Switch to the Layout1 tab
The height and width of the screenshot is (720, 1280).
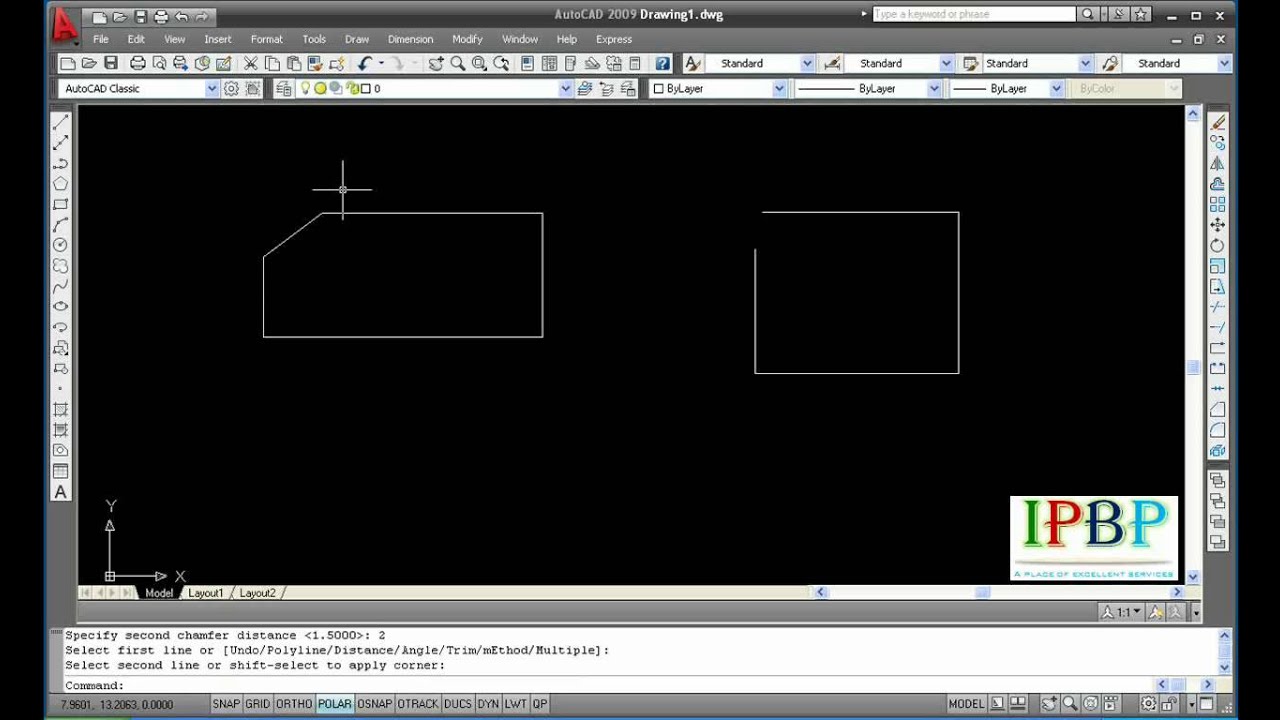[206, 593]
